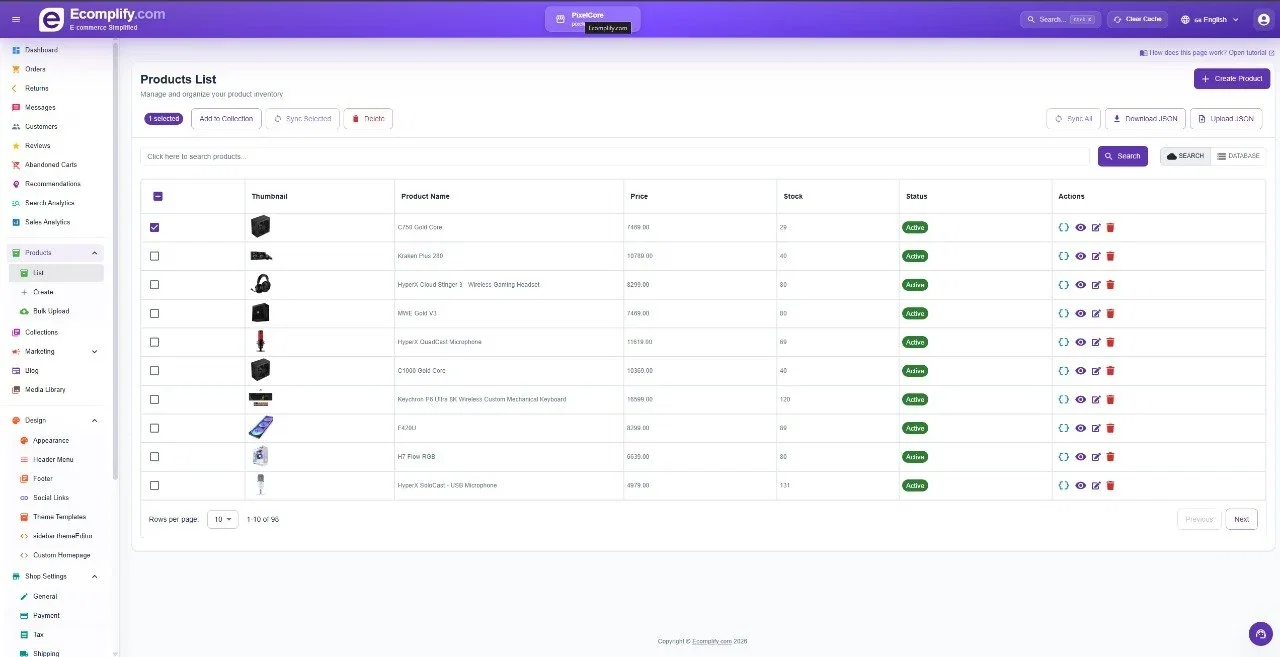This screenshot has width=1280, height=657.
Task: Click the sidebar vertical scrollbar
Action: click(115, 260)
